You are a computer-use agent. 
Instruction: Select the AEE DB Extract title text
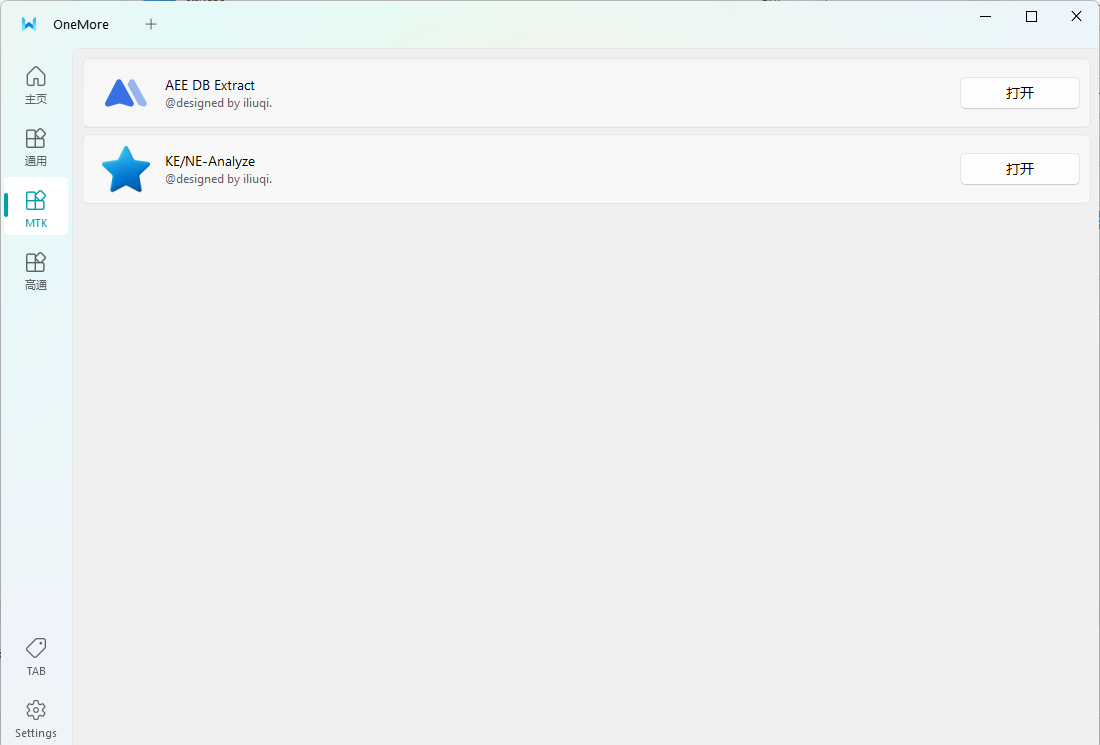(210, 86)
